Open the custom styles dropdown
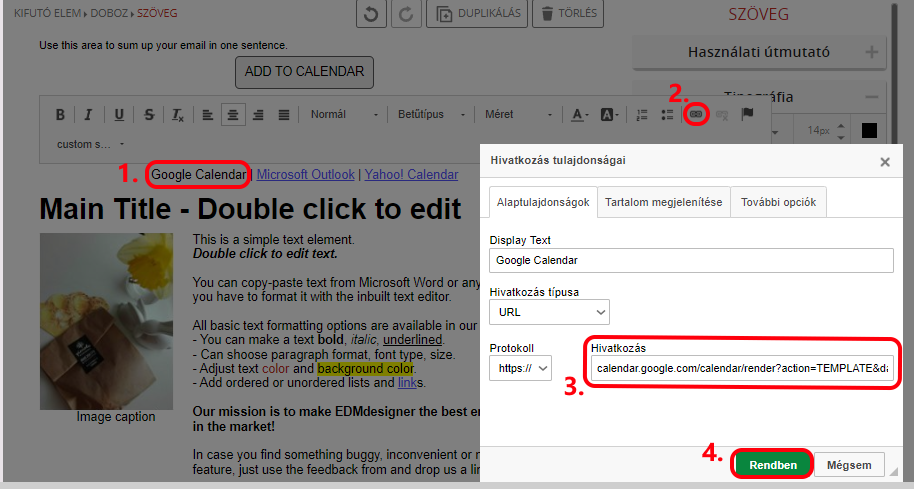 (90, 144)
